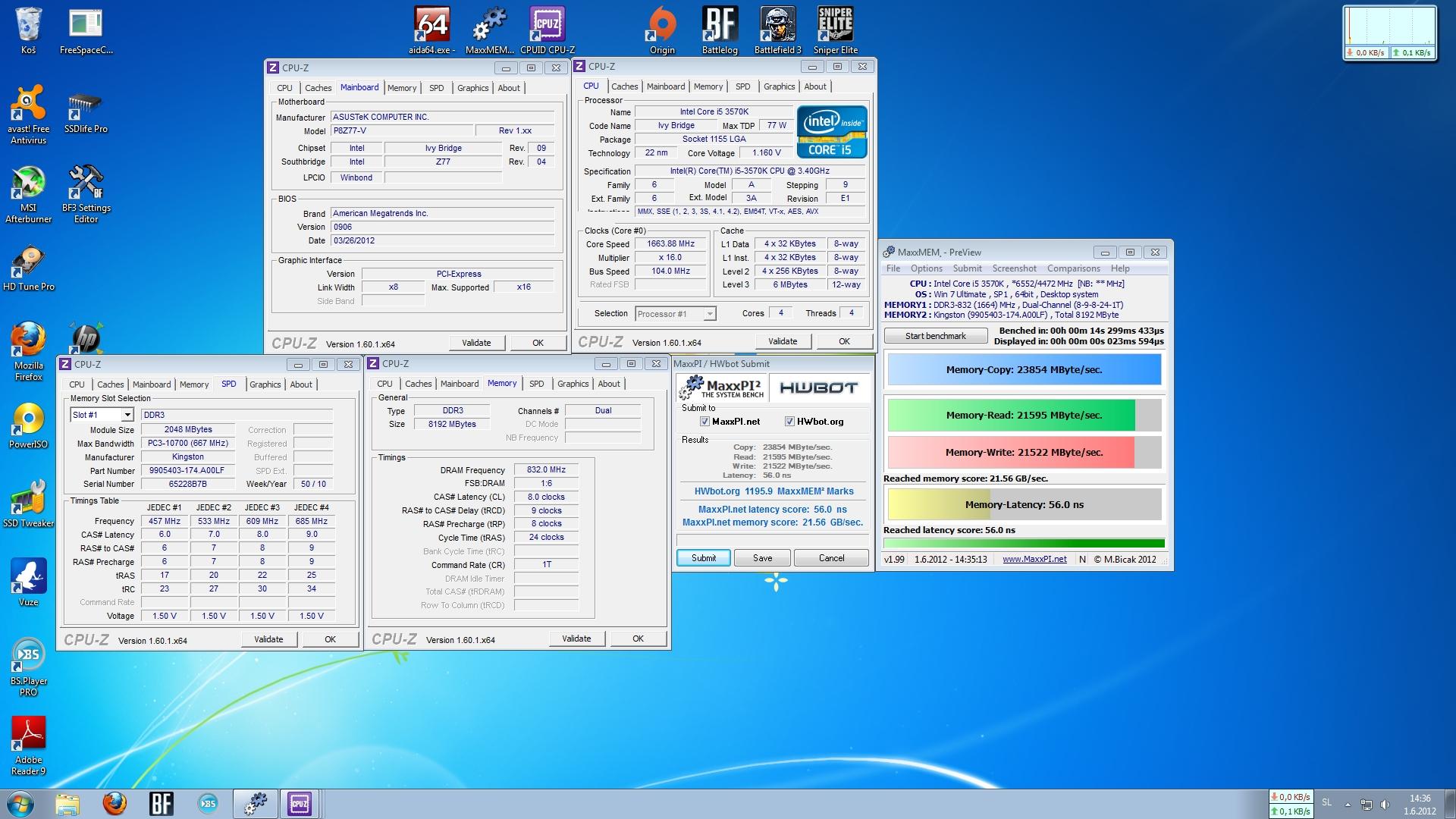Open BF3 Settings Editor icon
Screen dimensions: 1456x819
point(86,194)
